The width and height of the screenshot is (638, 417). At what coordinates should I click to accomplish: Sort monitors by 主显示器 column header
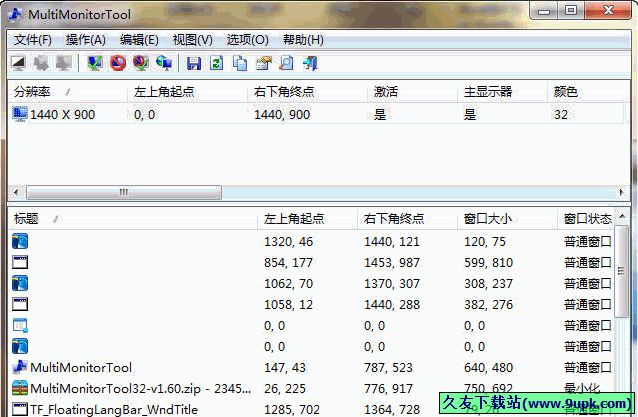click(x=503, y=92)
